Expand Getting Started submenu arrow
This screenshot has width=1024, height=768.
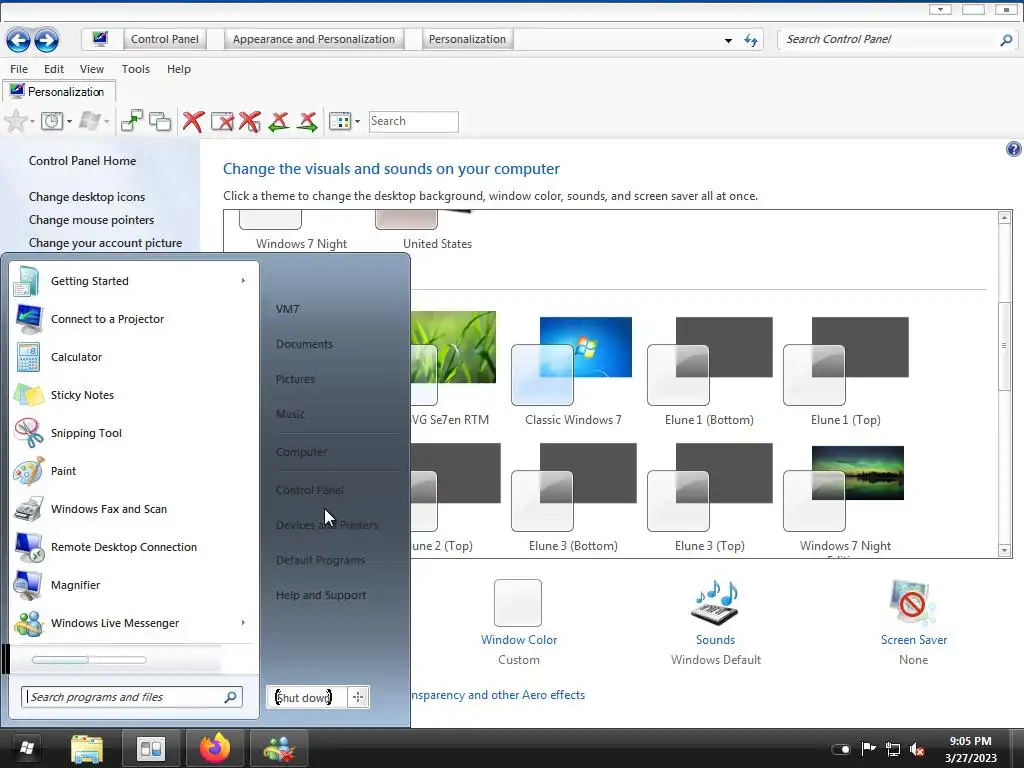pos(243,281)
